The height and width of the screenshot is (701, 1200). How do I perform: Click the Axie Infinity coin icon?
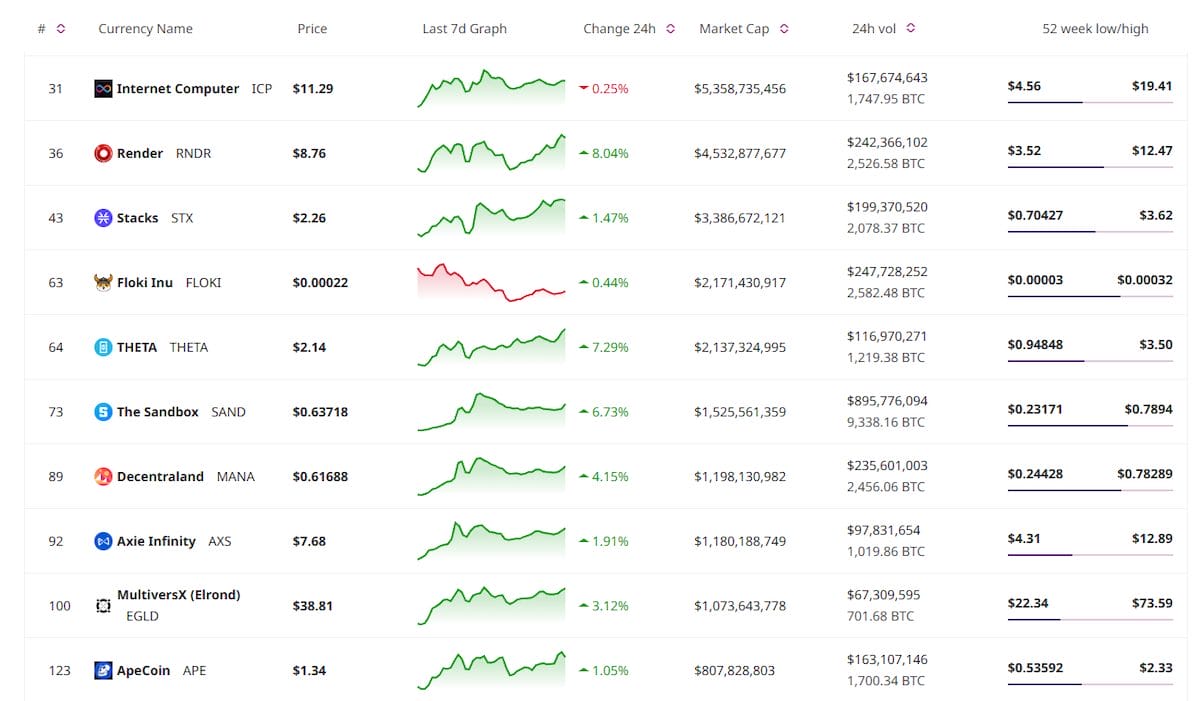coord(103,541)
